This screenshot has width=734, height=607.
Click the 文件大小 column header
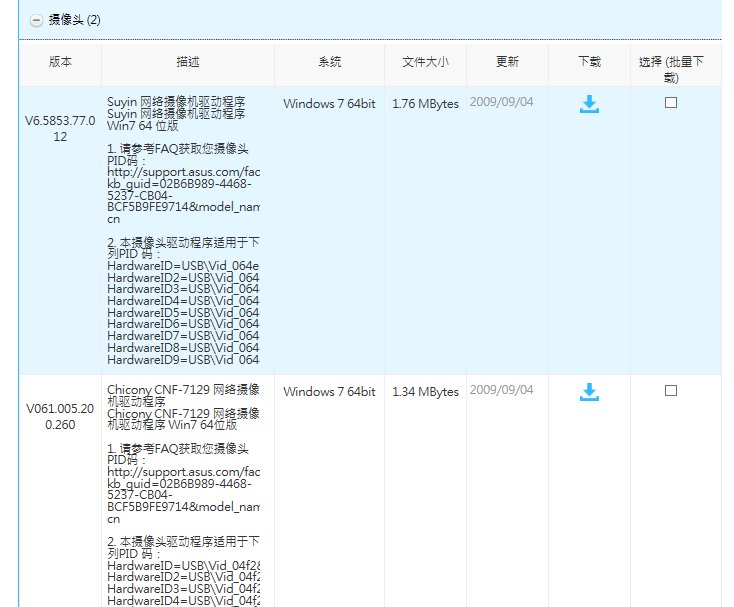(425, 61)
